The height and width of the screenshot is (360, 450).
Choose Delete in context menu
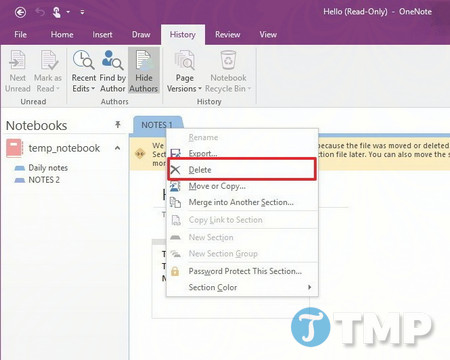(242, 170)
